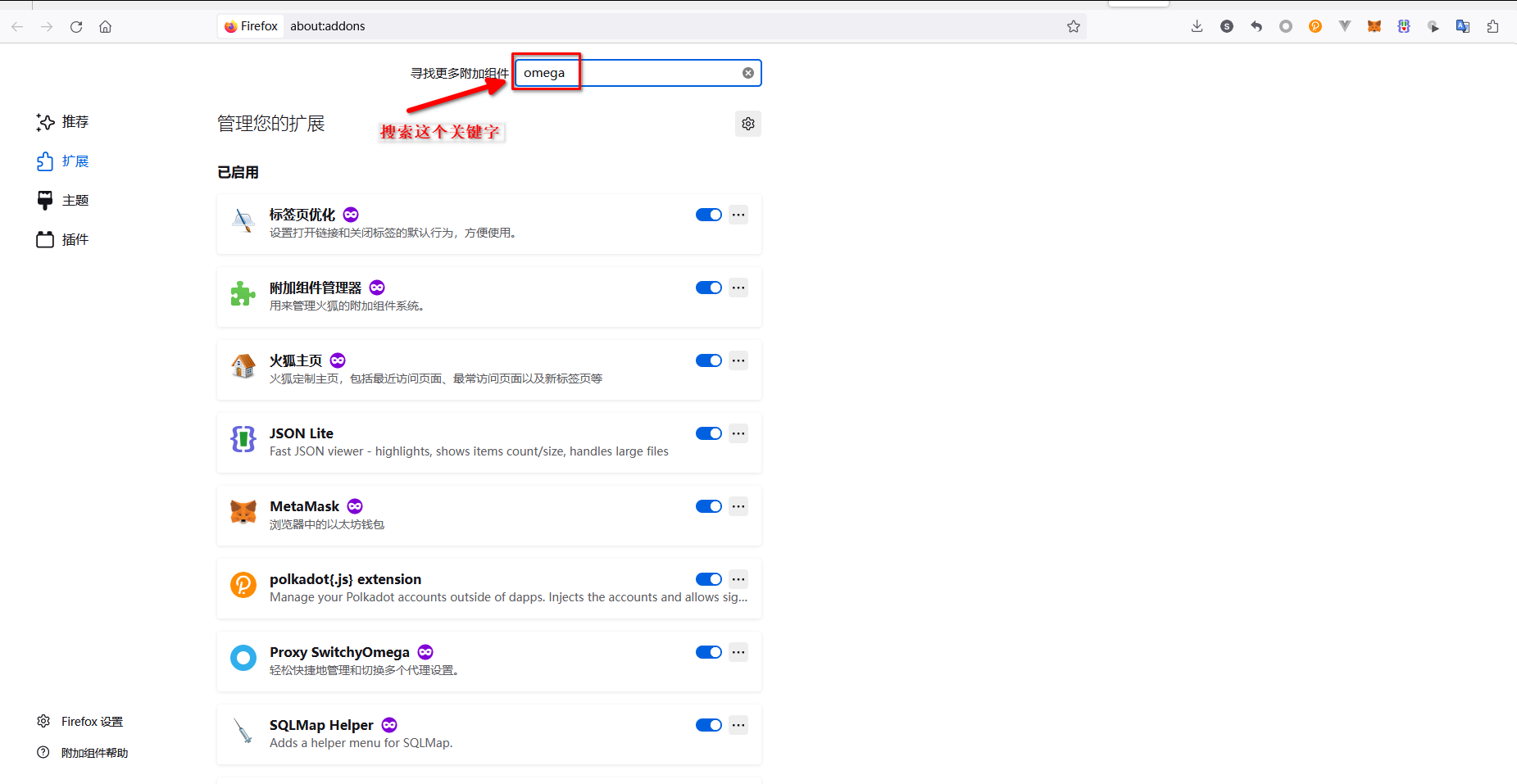Click the polkadot extension toolbar icon
The height and width of the screenshot is (784, 1517).
(x=1315, y=26)
